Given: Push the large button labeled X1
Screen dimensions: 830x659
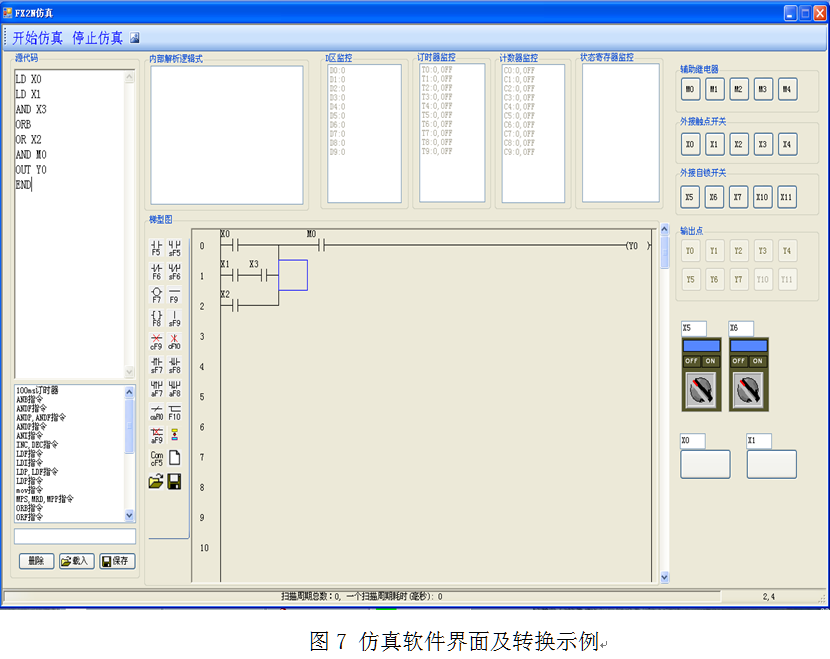Looking at the screenshot, I should point(772,464).
